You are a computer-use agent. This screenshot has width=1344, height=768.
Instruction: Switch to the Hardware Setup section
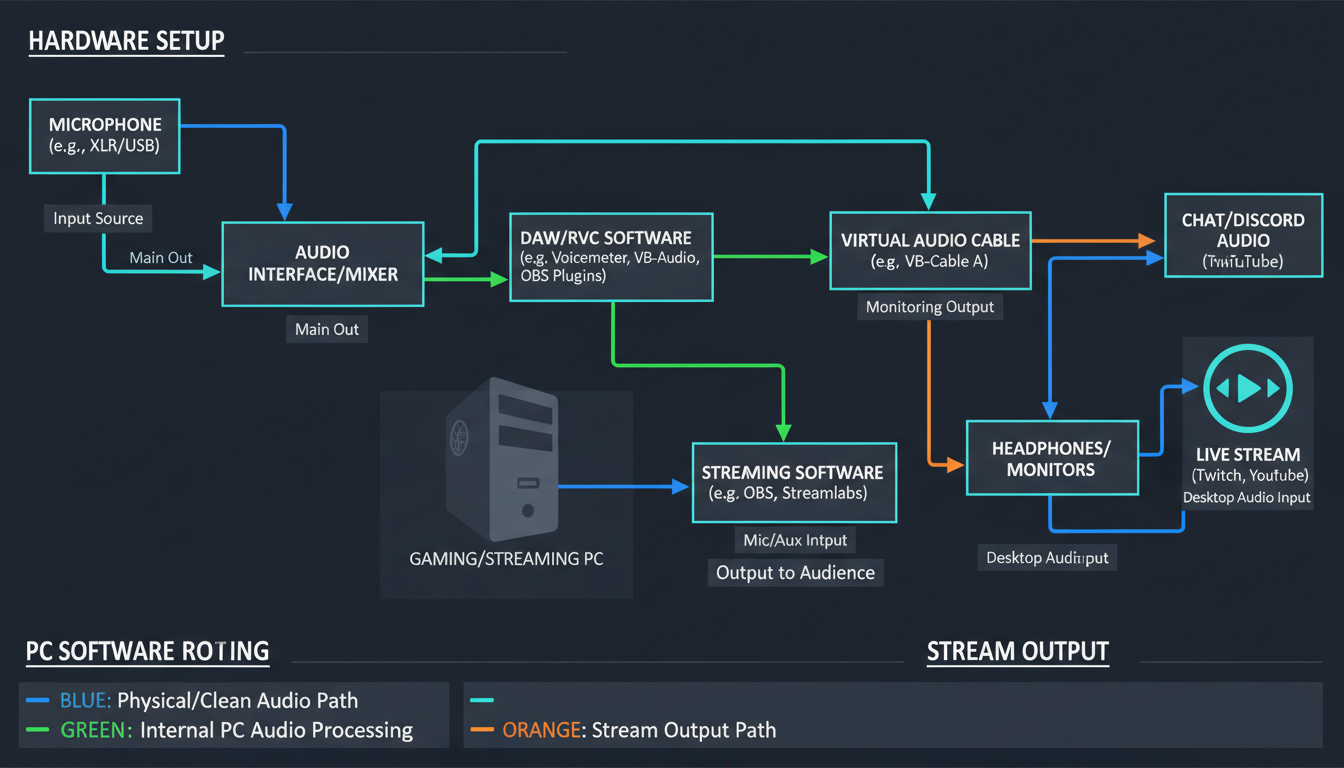(x=126, y=41)
